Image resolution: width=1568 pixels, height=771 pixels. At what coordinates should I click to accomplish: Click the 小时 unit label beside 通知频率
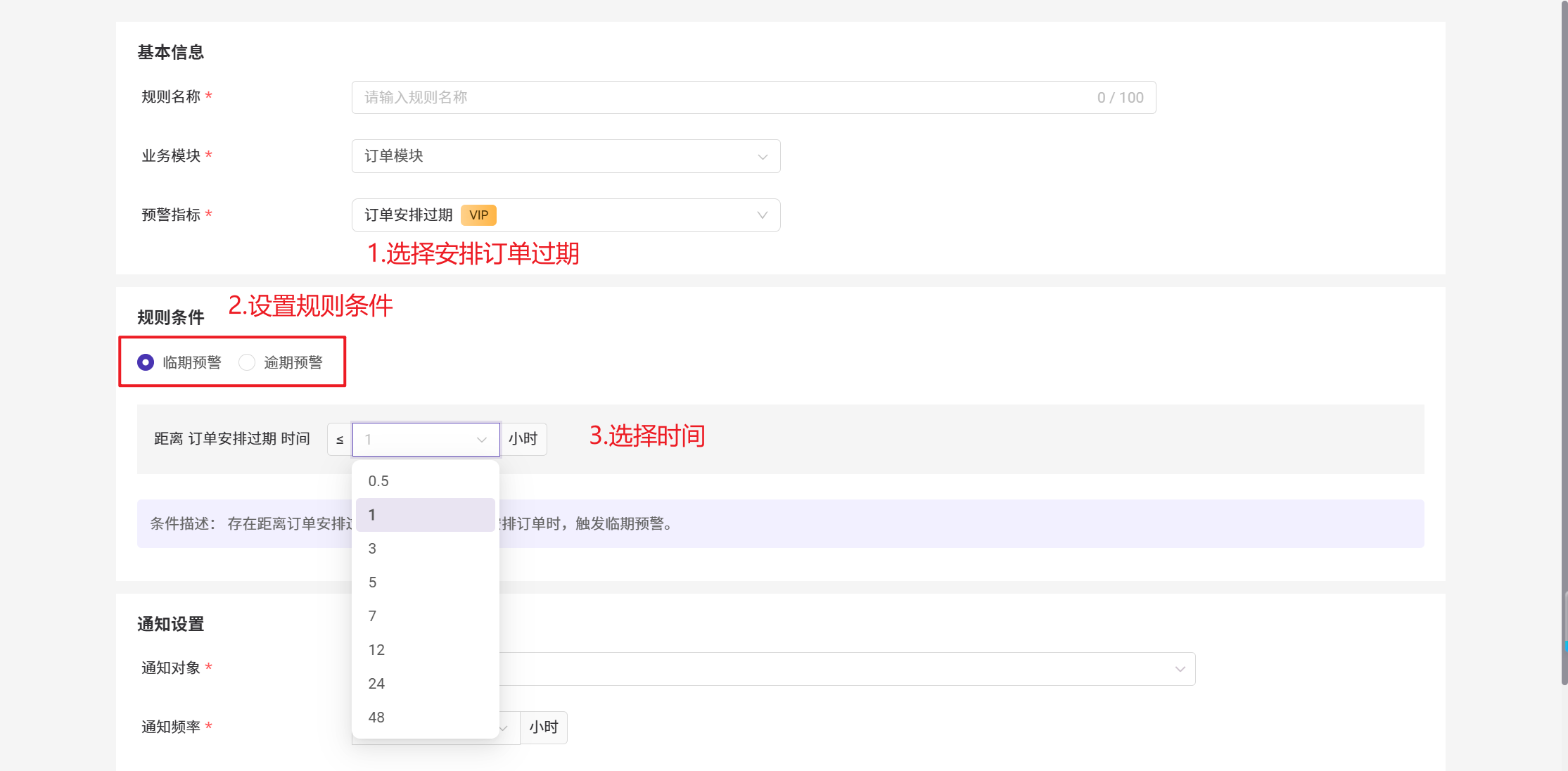[x=543, y=727]
